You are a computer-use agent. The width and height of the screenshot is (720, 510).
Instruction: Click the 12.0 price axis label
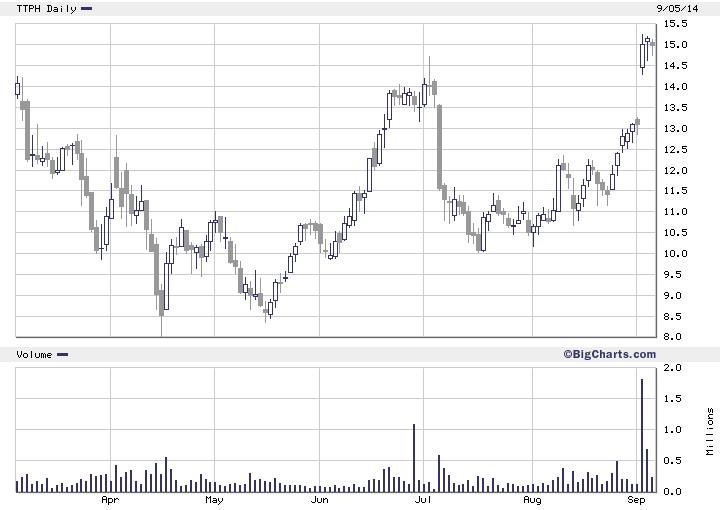[675, 171]
